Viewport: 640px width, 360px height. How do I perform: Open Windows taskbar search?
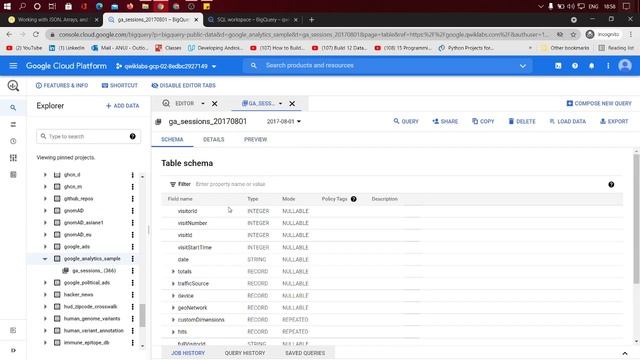pyautogui.click(x=22, y=6)
